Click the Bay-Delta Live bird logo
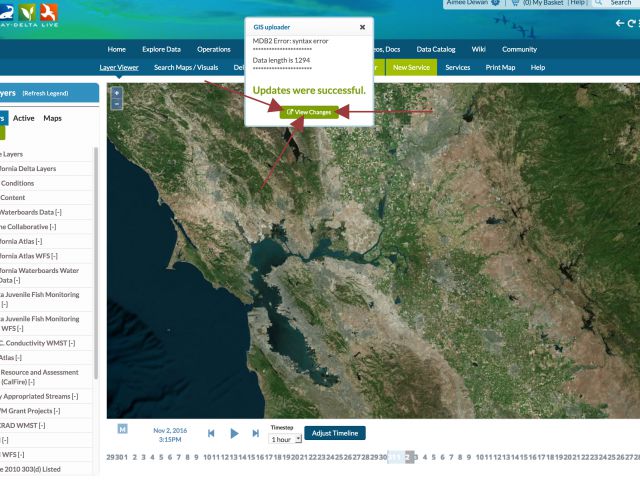This screenshot has width=640, height=480. coord(49,13)
